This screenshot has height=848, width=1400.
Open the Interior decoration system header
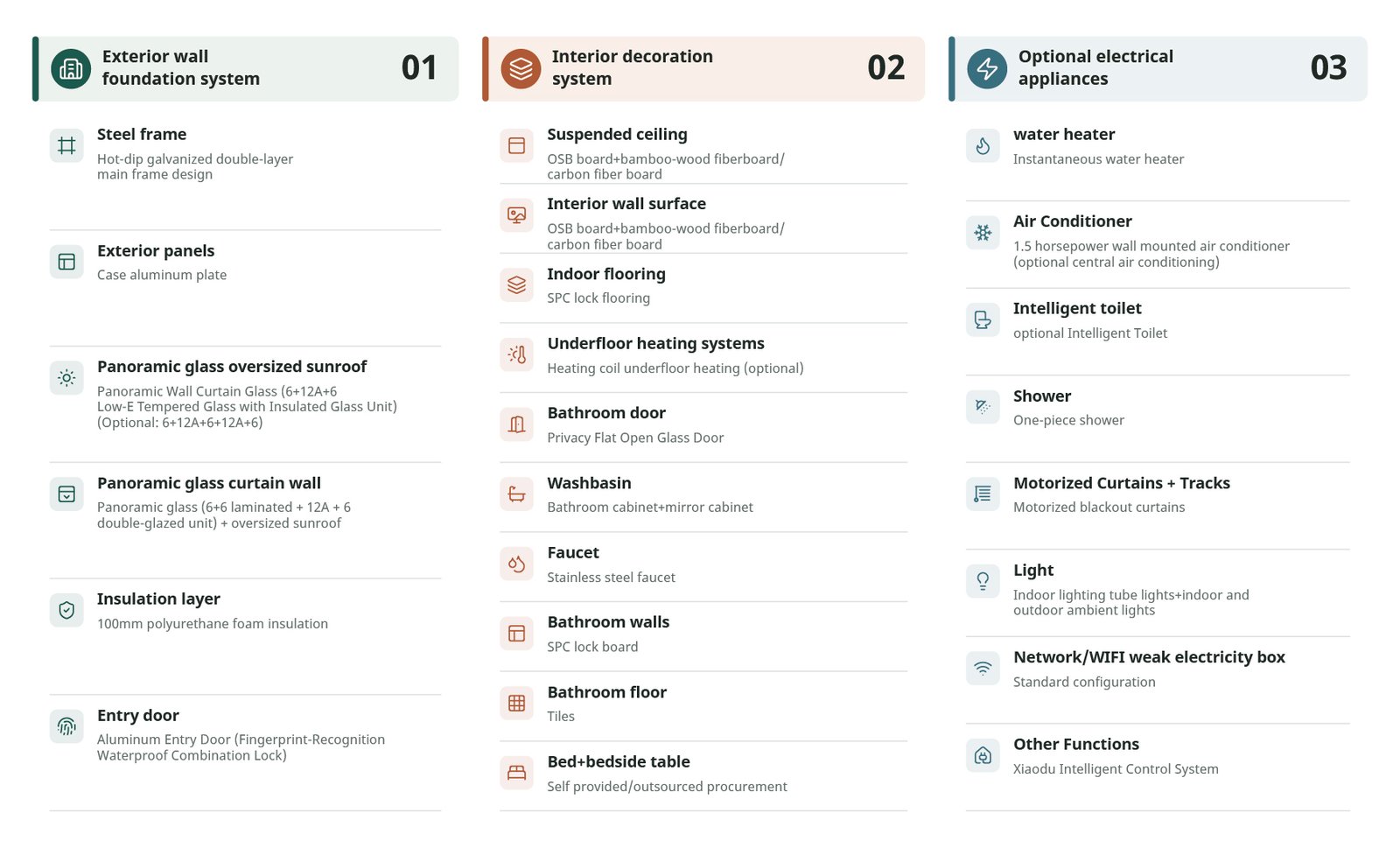pyautogui.click(x=703, y=68)
